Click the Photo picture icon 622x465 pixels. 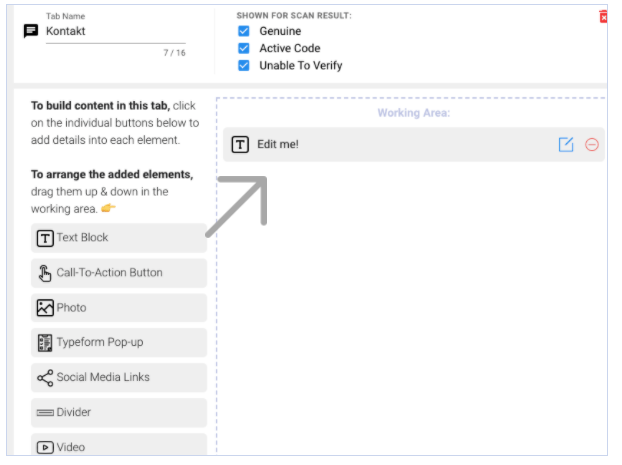(x=45, y=308)
